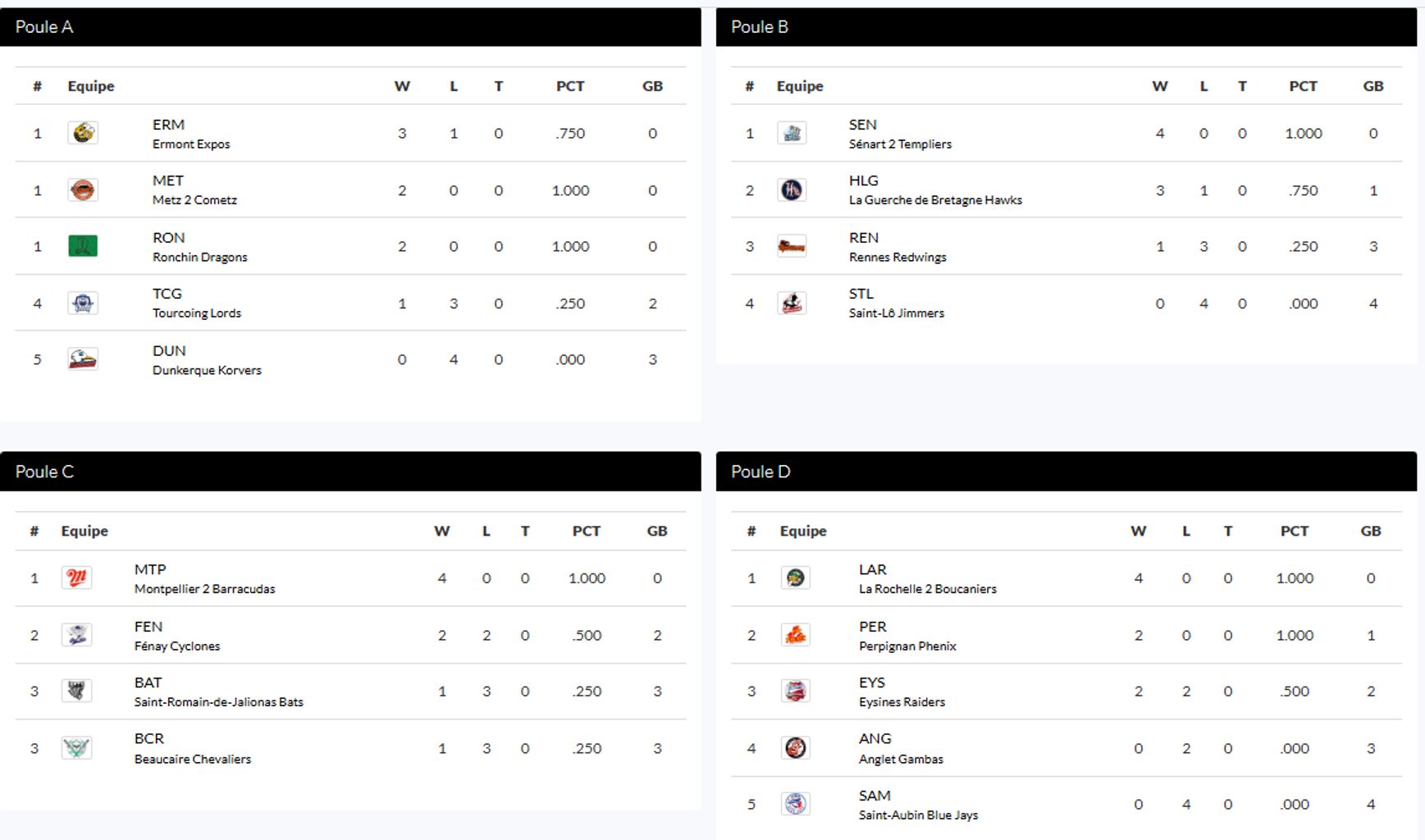Click the Saint-Lô Jimmers team name
This screenshot has height=840, width=1425.
click(x=896, y=313)
